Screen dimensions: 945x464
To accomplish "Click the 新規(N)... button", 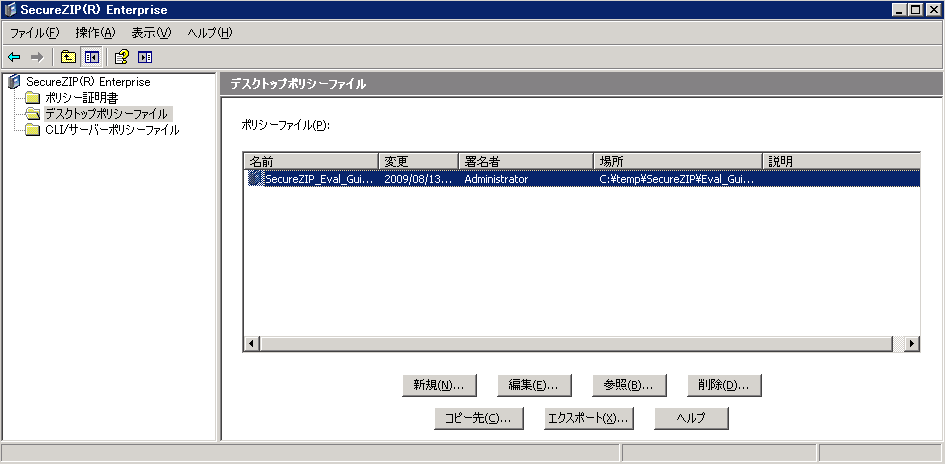I will tap(439, 385).
